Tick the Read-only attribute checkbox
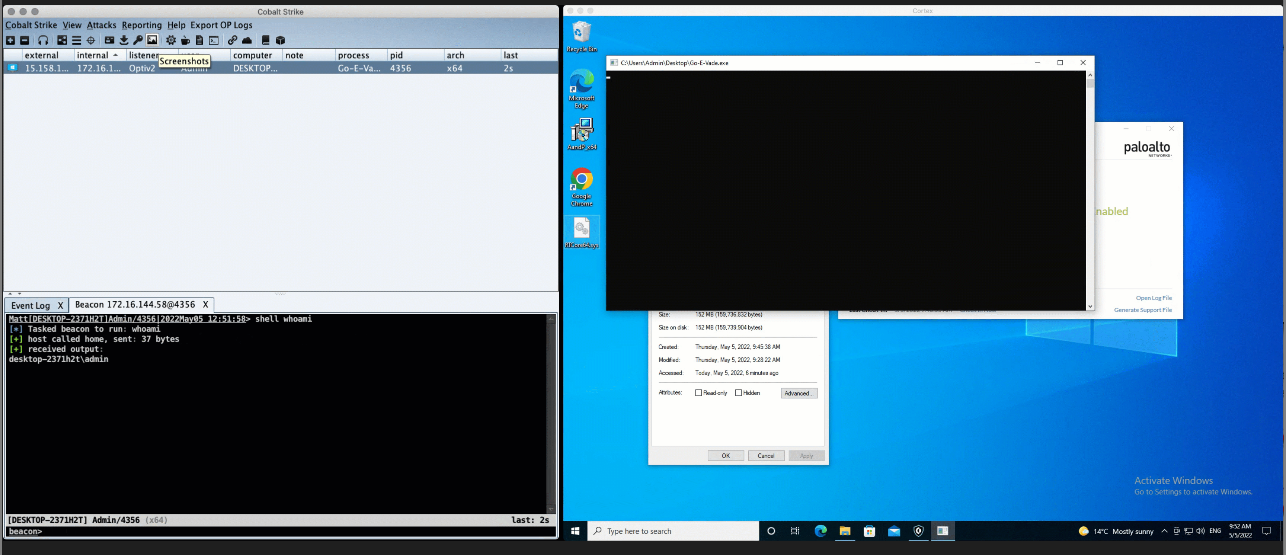Viewport: 1286px width, 555px height. click(x=699, y=393)
